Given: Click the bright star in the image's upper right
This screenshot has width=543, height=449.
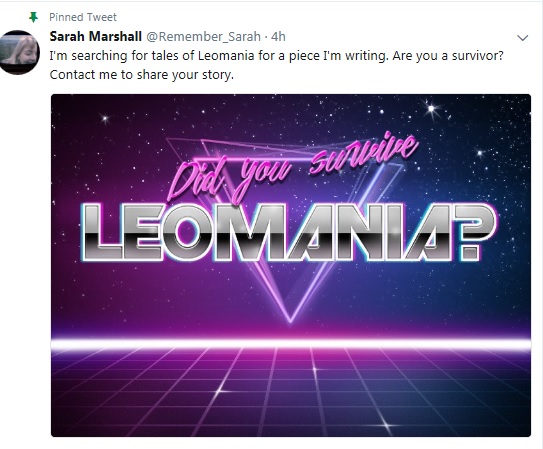Looking at the screenshot, I should point(431,108).
